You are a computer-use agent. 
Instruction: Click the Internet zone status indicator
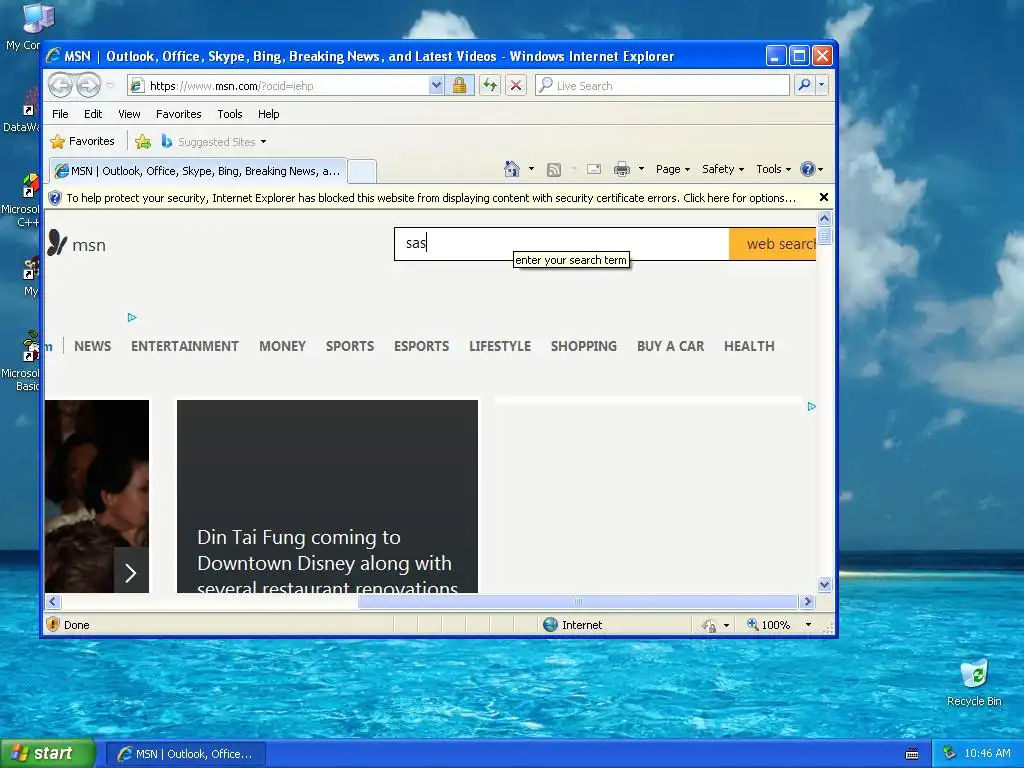(573, 625)
